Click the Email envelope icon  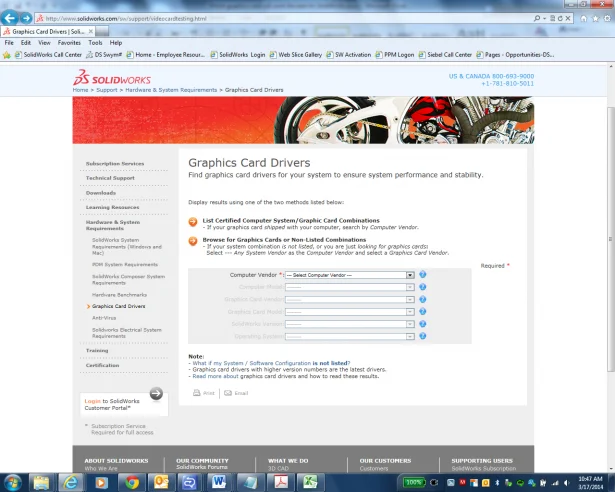229,393
